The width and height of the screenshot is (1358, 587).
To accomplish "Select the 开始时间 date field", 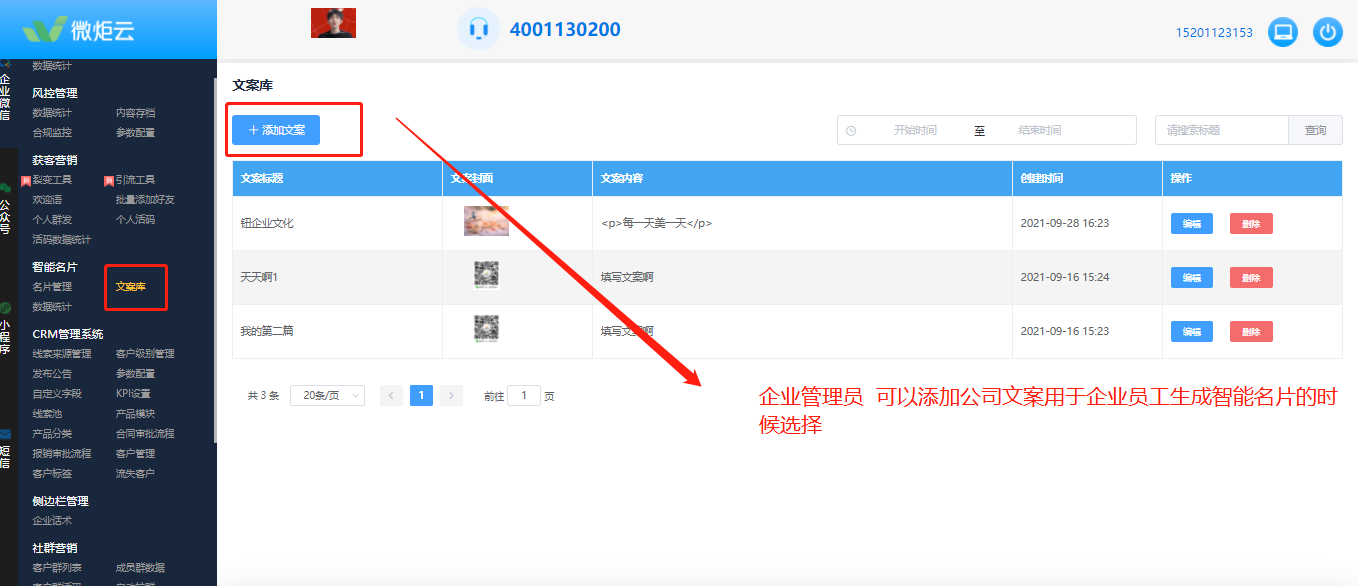I will (x=915, y=130).
